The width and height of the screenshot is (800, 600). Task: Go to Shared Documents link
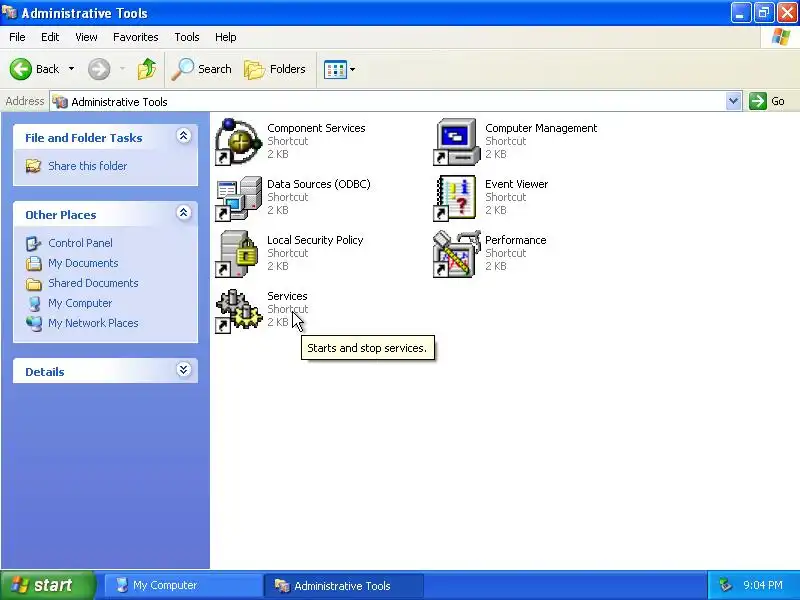pyautogui.click(x=93, y=283)
